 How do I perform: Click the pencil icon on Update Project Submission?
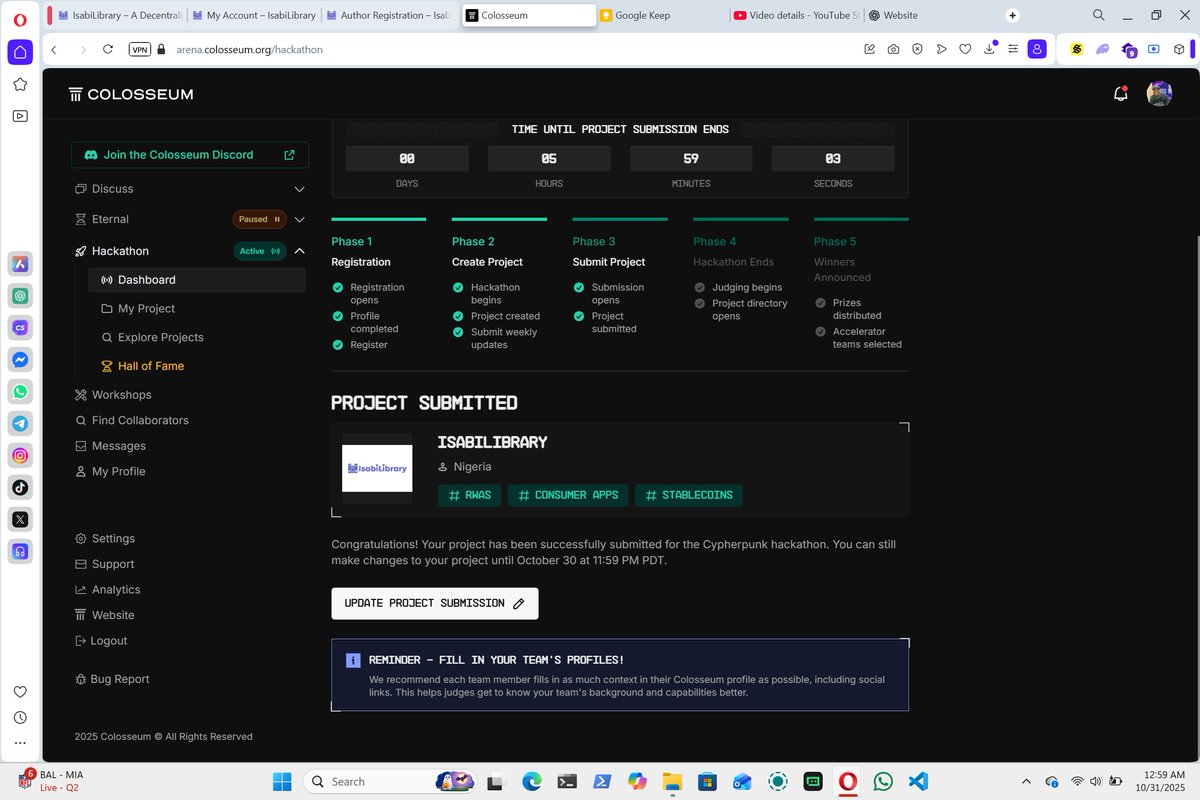[518, 604]
